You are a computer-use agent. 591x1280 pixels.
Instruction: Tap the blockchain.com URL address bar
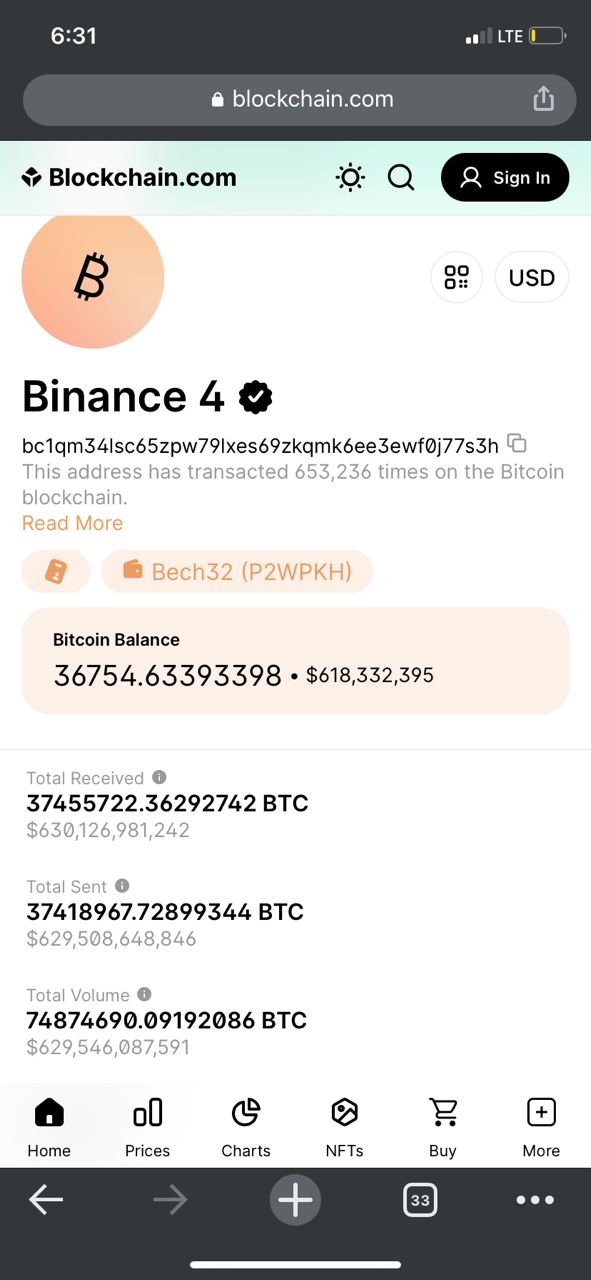pyautogui.click(x=300, y=99)
